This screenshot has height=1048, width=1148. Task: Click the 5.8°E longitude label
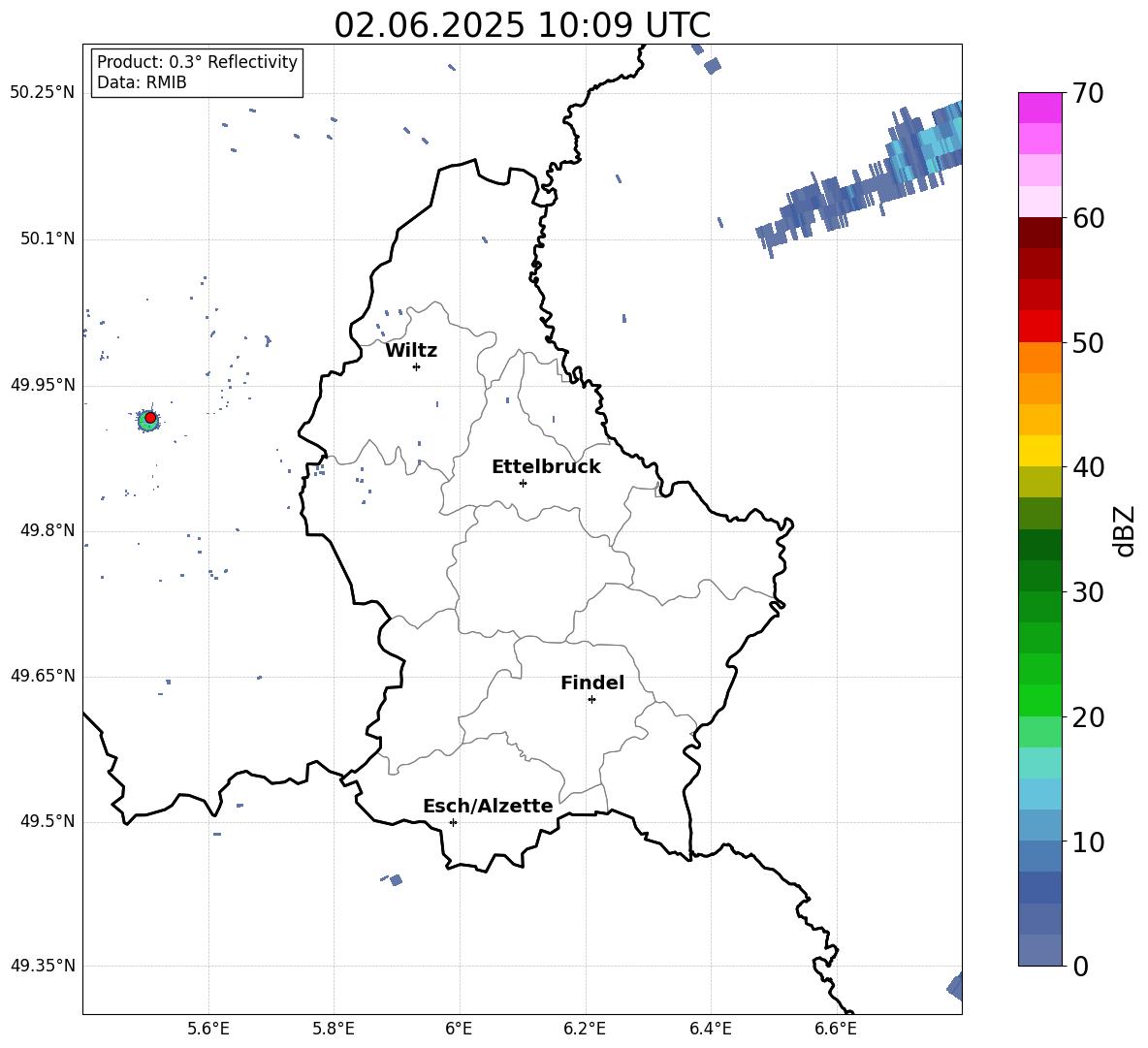[x=334, y=1029]
